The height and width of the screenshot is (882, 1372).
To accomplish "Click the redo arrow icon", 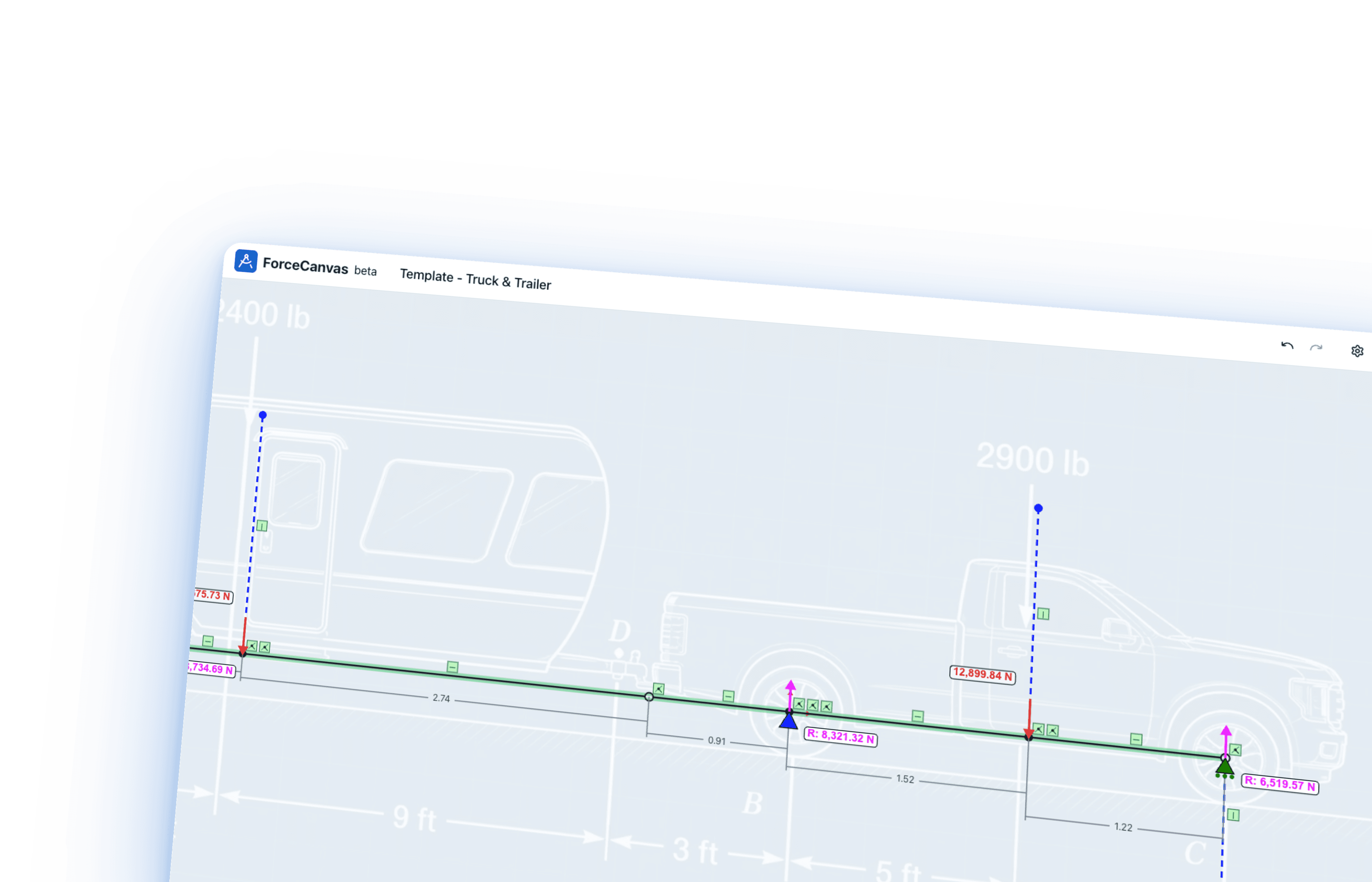I will point(1316,348).
